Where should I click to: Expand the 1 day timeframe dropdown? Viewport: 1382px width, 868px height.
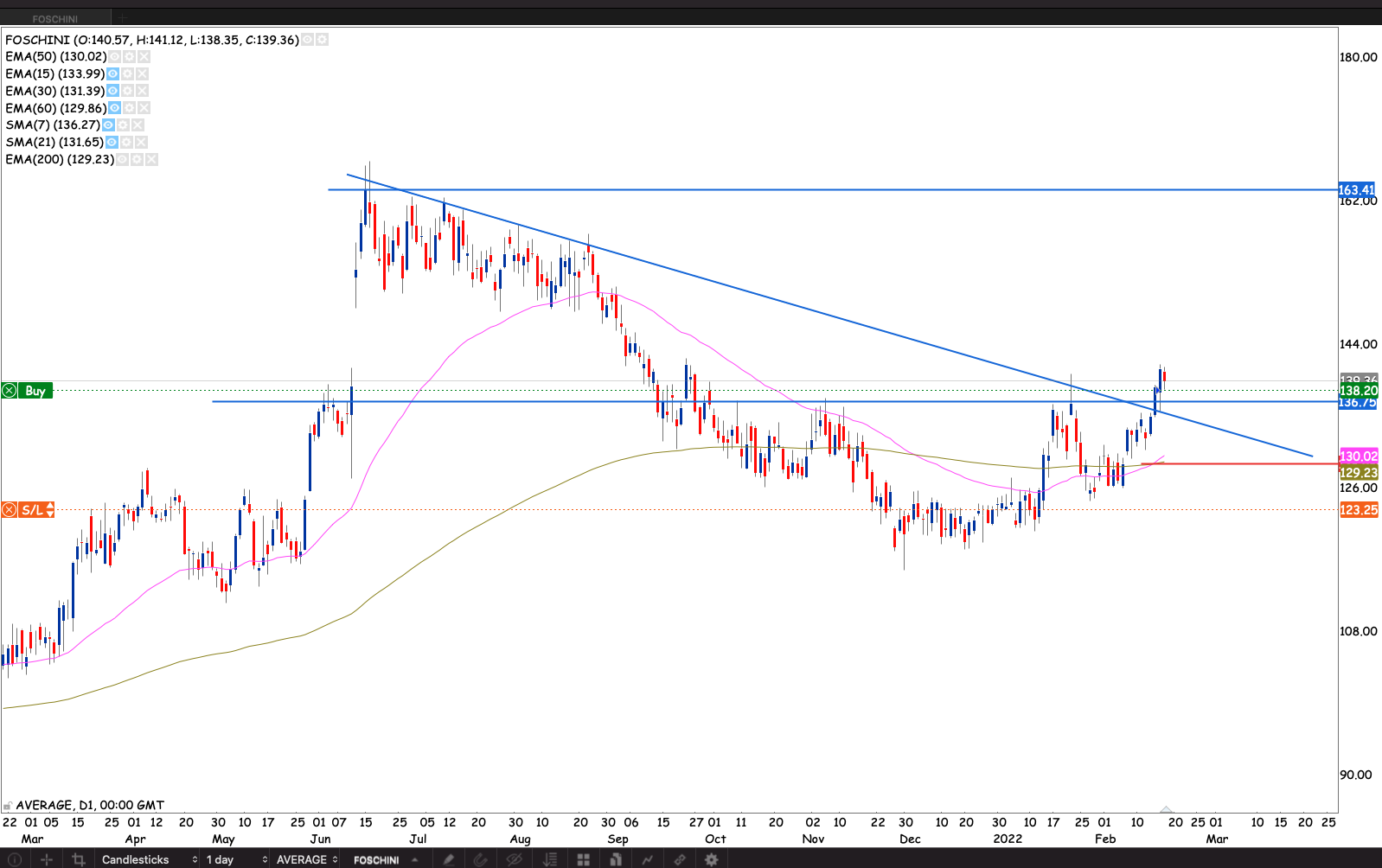coord(235,859)
